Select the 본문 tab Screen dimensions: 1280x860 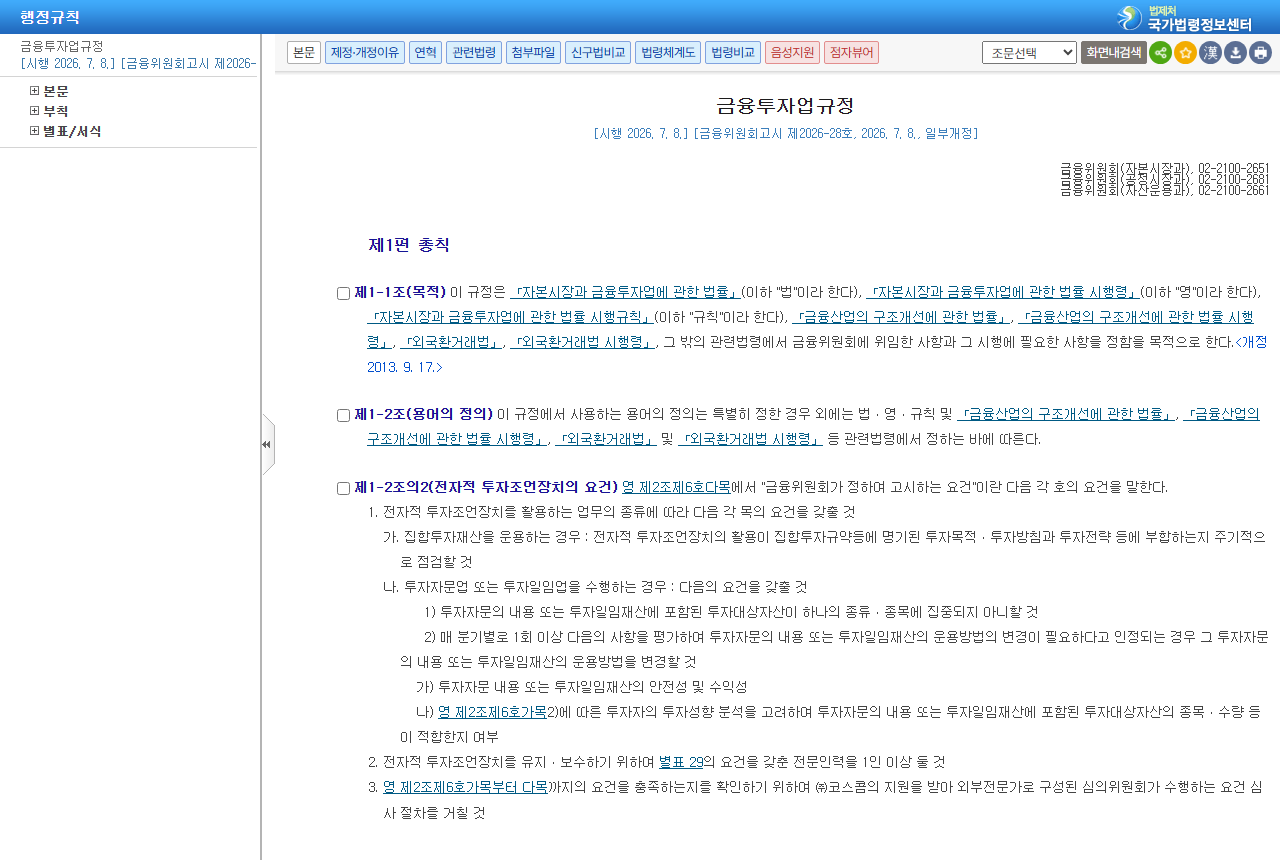(304, 53)
